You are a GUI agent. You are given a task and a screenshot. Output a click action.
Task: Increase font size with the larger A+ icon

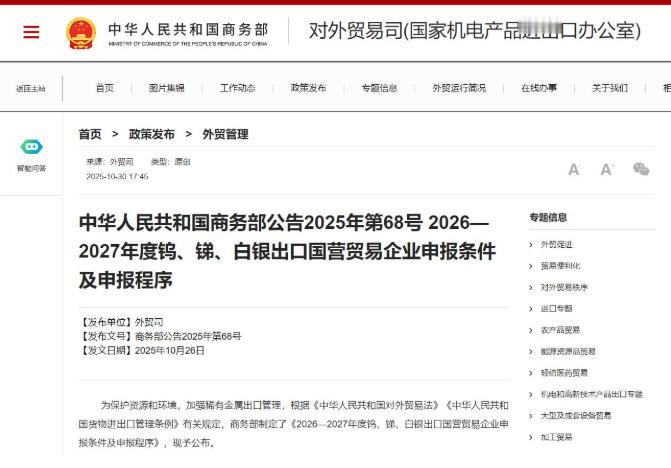[x=607, y=170]
